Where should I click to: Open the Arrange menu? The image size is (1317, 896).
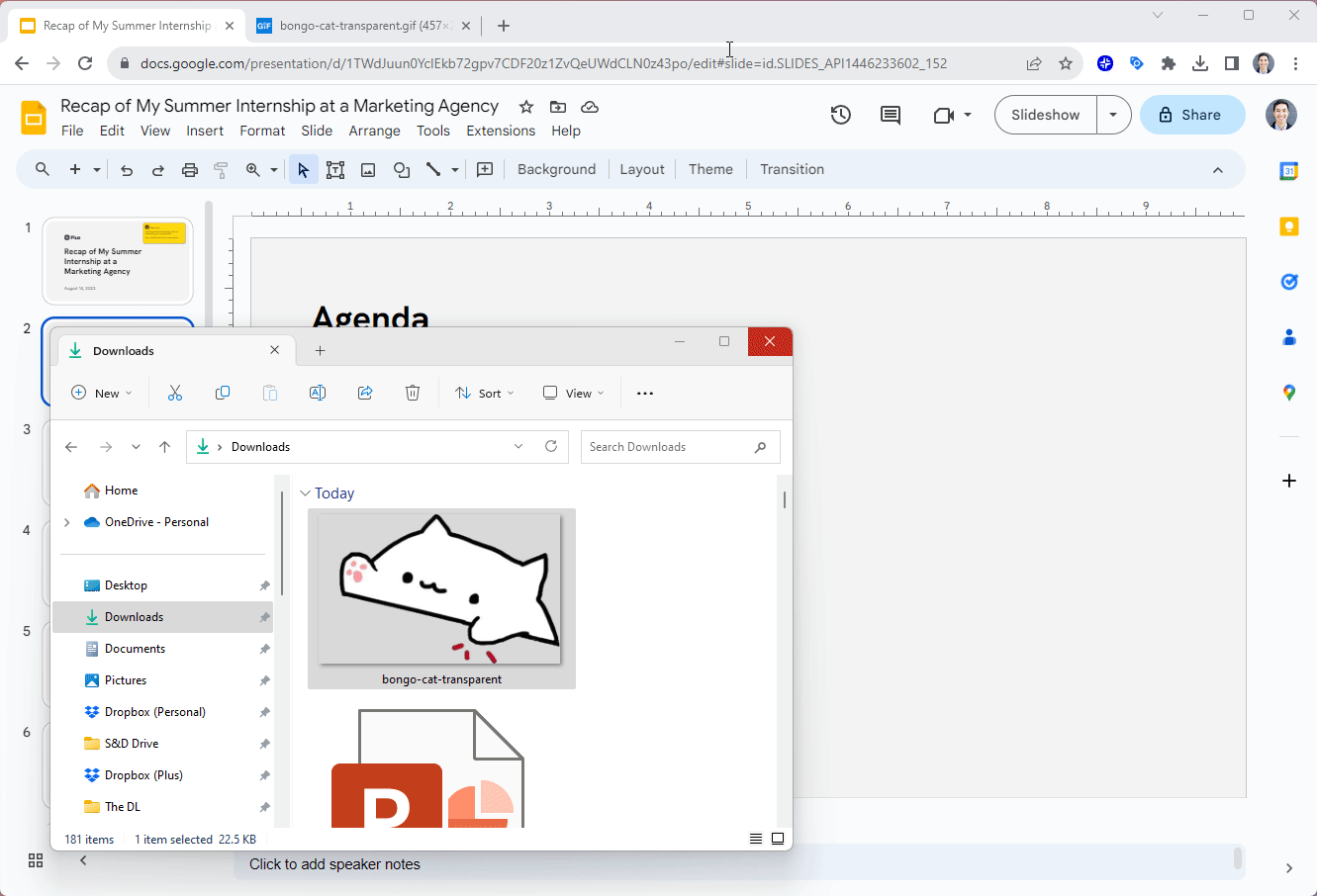pyautogui.click(x=374, y=131)
